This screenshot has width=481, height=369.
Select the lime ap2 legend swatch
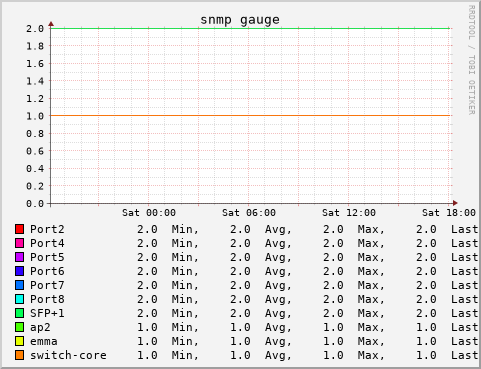19,327
